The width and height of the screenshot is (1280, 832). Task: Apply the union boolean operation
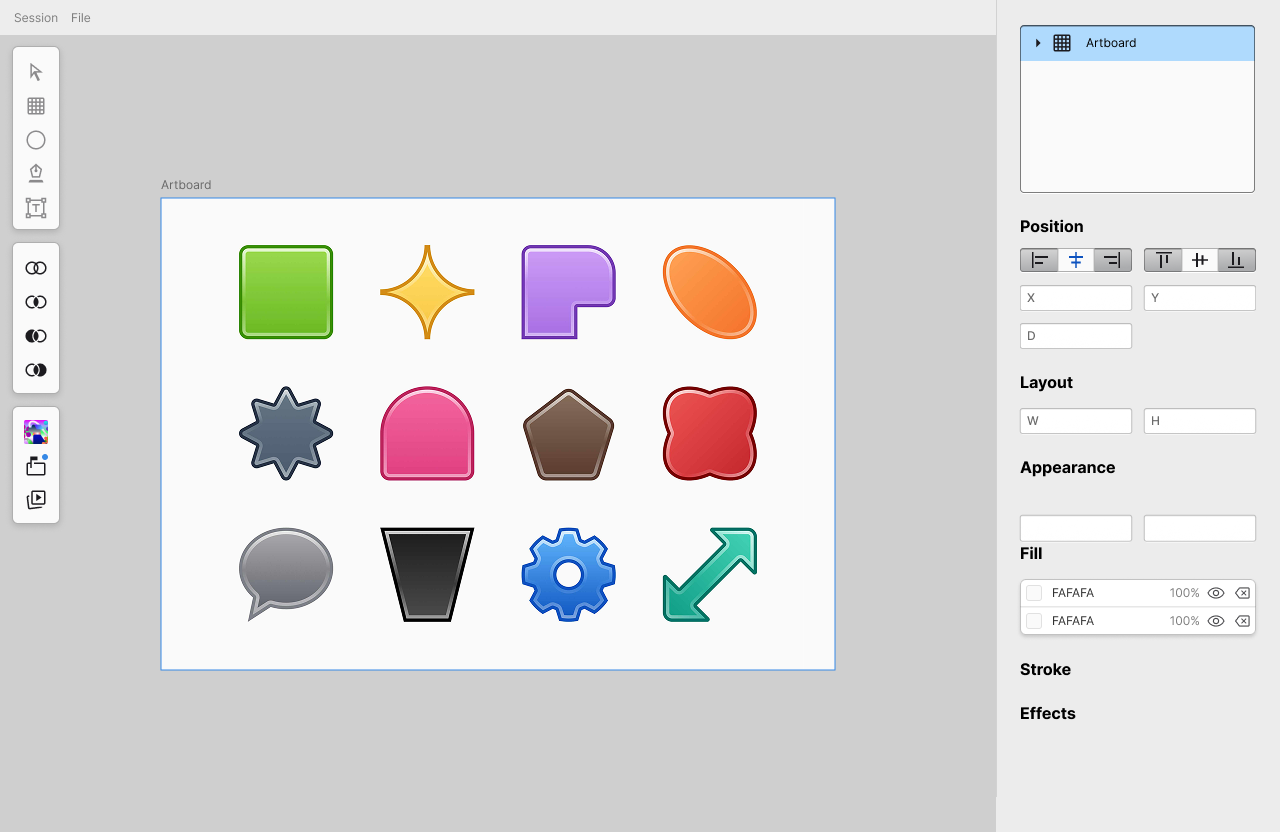[x=36, y=268]
